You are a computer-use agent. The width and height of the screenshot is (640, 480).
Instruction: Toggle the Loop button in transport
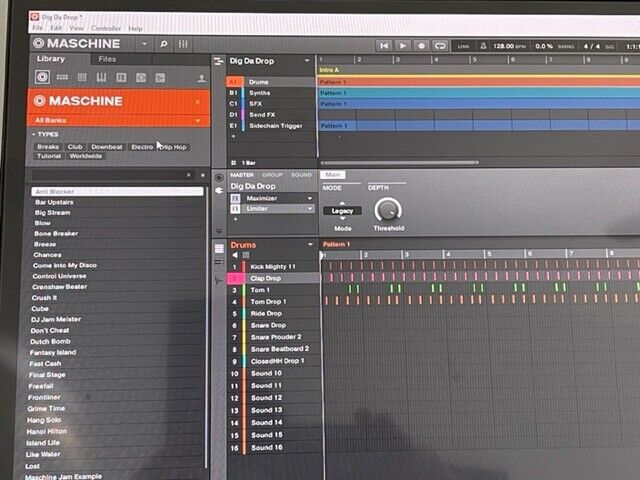(x=440, y=46)
